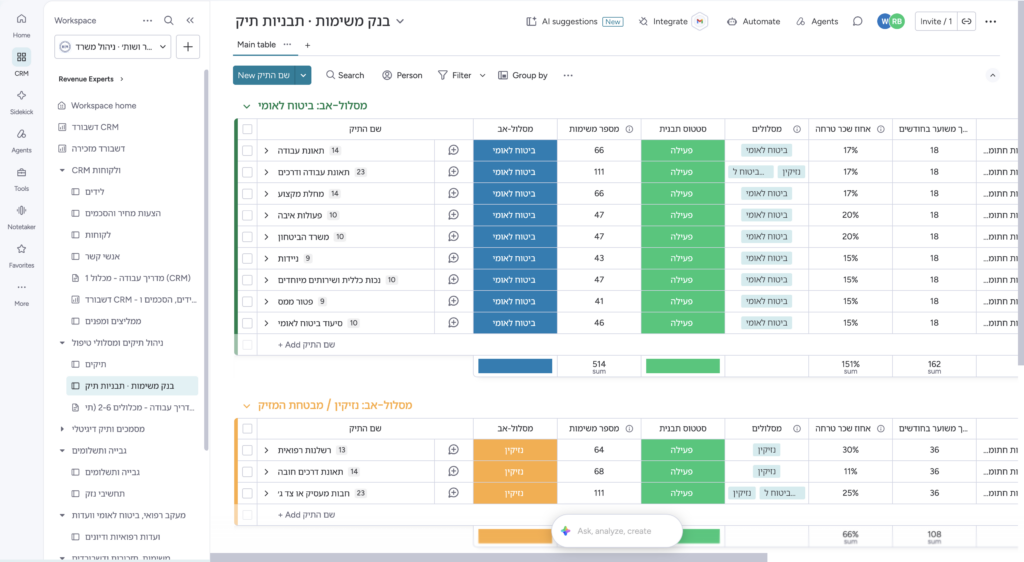Screen dimensions: 1024x562
Task: Open toolbar more options next to Group by
Action: [x=568, y=75]
